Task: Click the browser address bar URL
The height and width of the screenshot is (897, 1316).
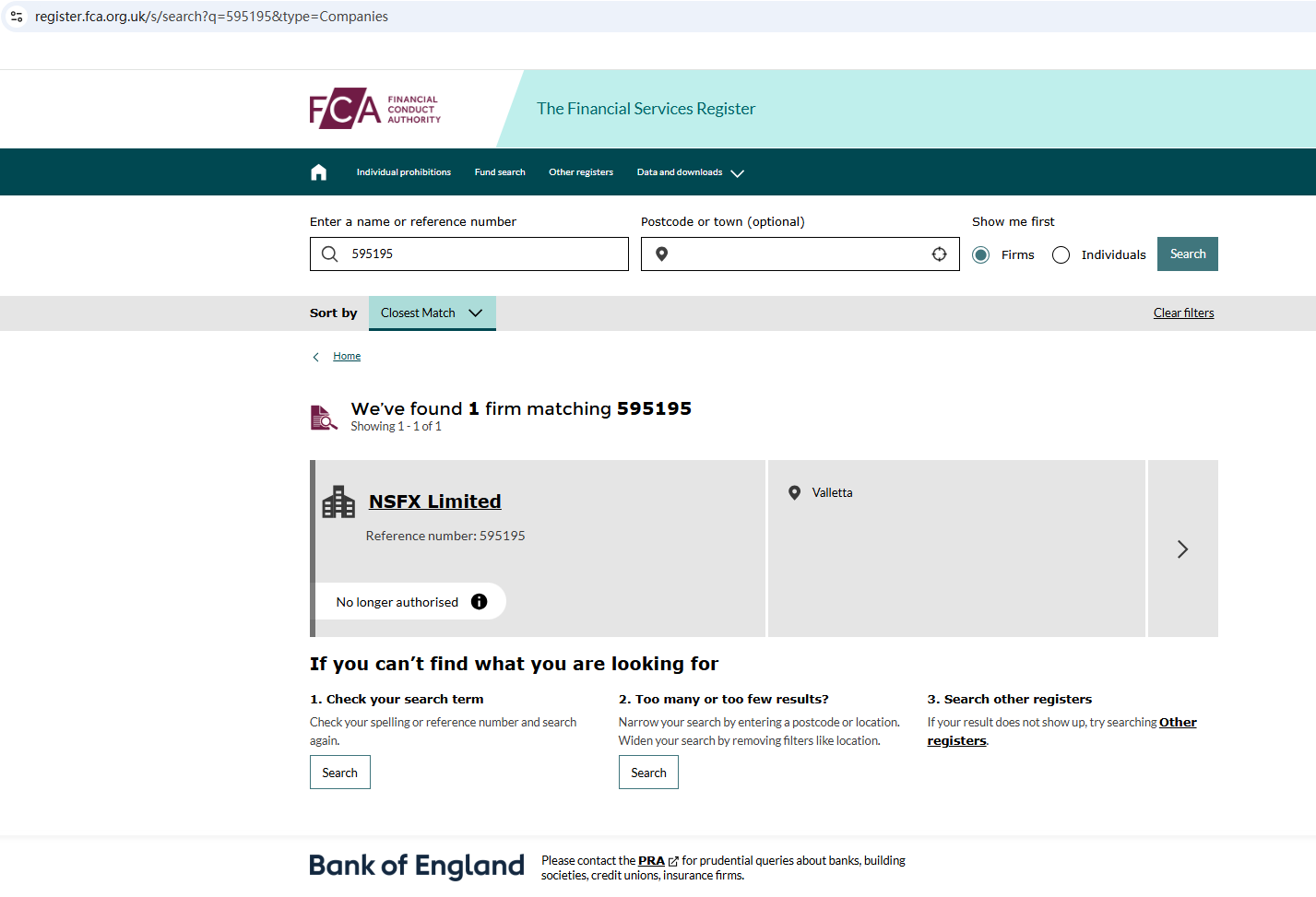Action: [x=211, y=17]
